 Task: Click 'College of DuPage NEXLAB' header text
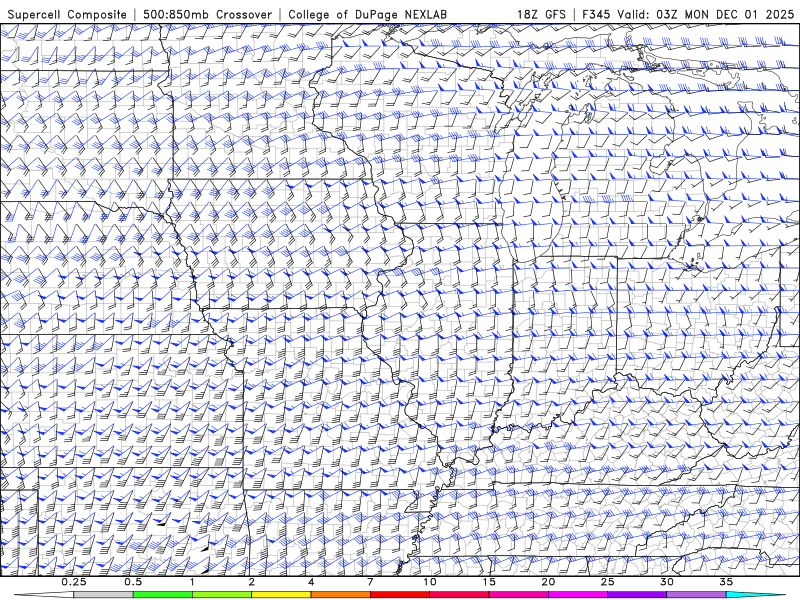pos(367,15)
